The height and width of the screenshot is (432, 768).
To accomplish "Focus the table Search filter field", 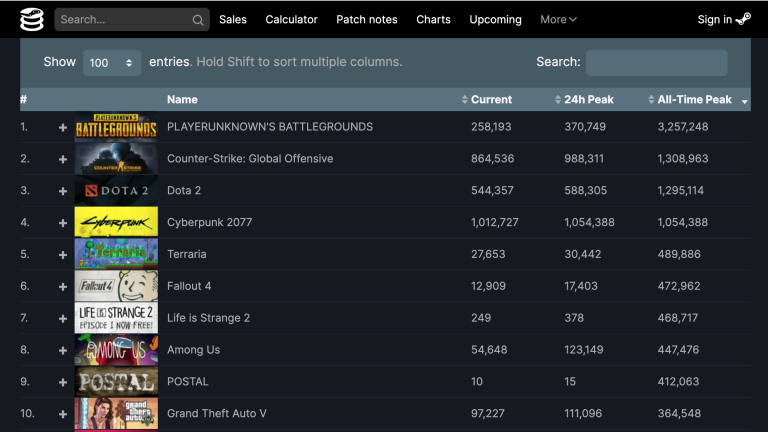I will [x=656, y=62].
